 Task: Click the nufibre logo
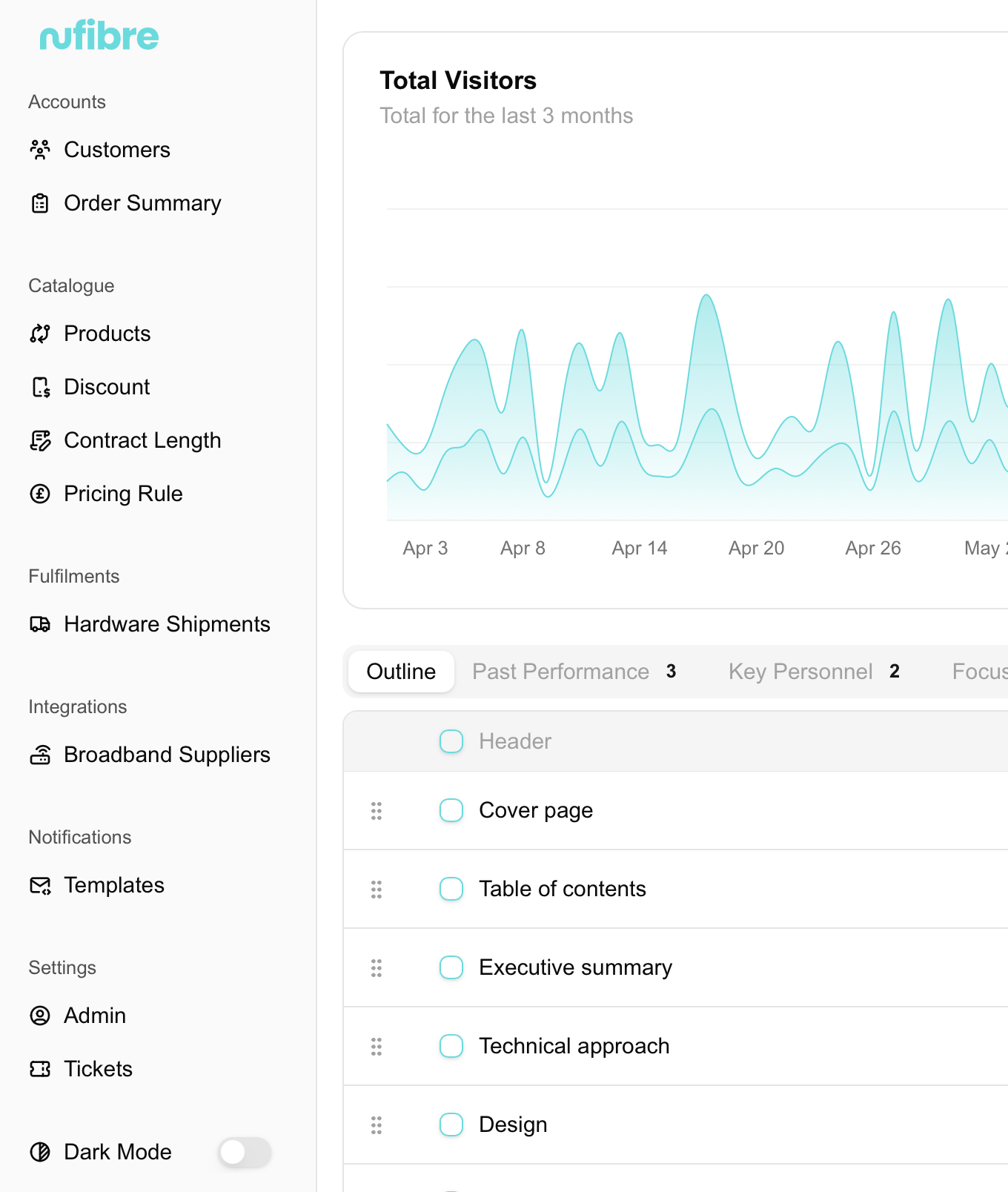point(99,36)
